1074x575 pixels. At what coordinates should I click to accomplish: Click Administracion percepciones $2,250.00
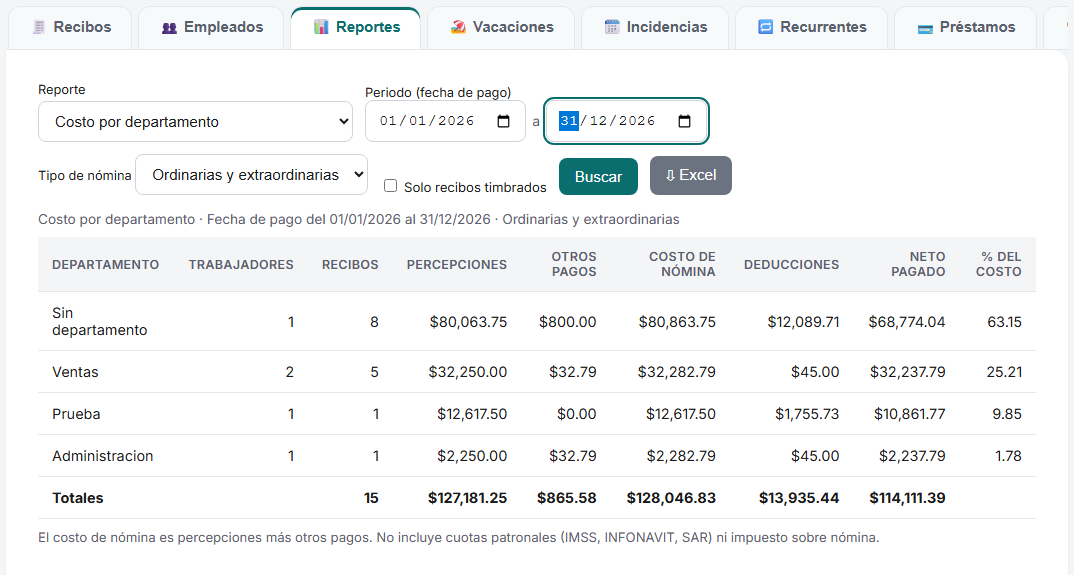[472, 456]
